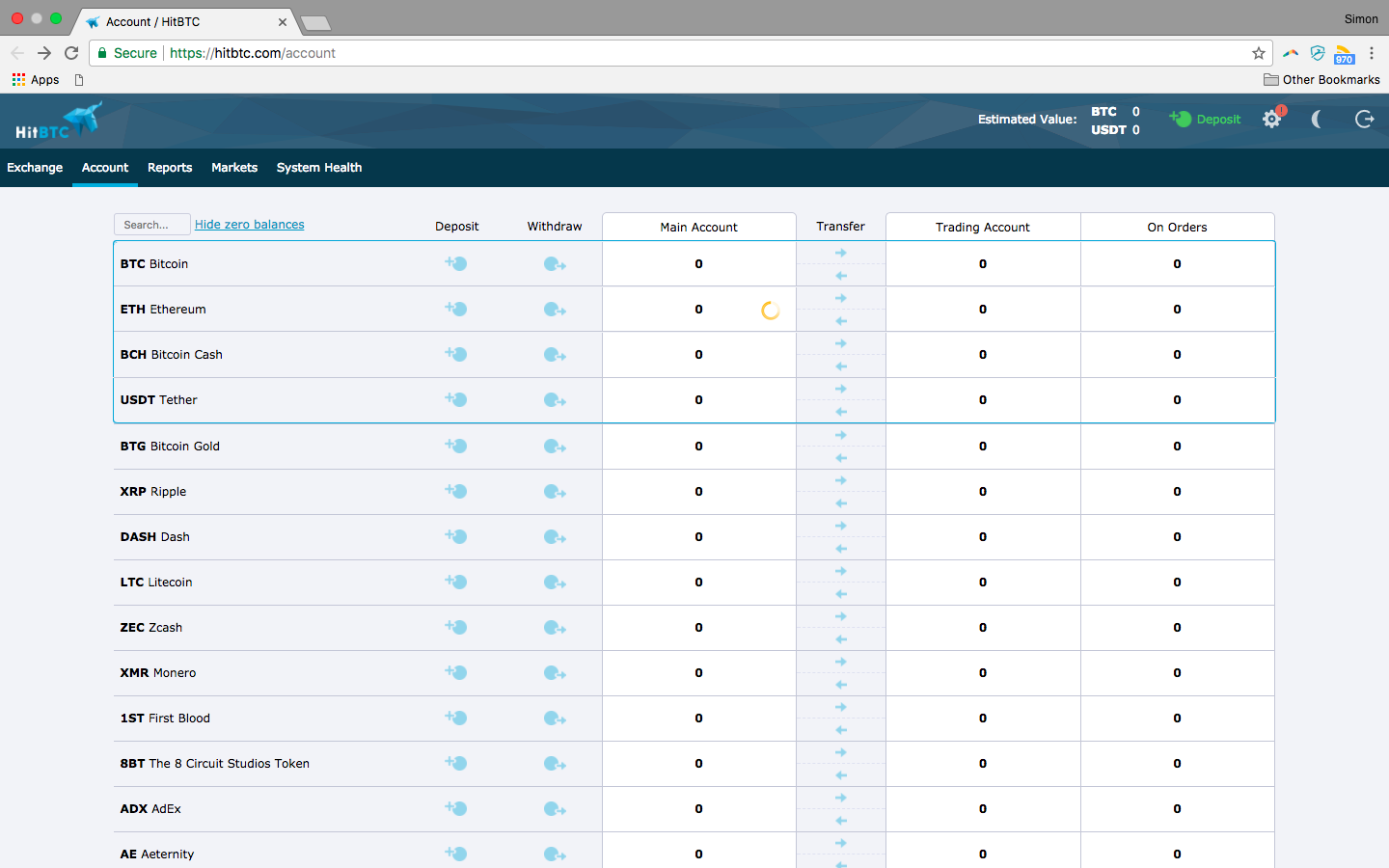Click the ETH Ethereum withdraw icon
Screen dimensions: 1389x868
tap(555, 310)
